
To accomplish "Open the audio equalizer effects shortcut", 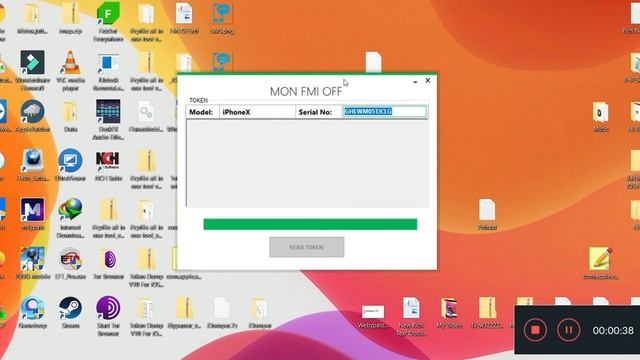I will click(108, 119).
